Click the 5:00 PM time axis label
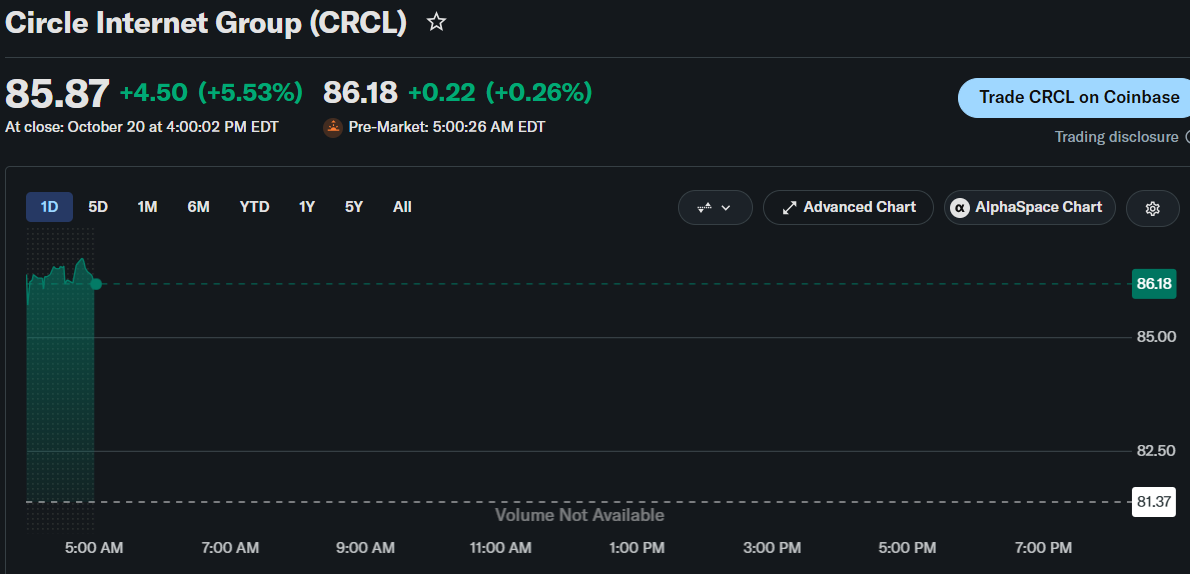 coord(907,547)
